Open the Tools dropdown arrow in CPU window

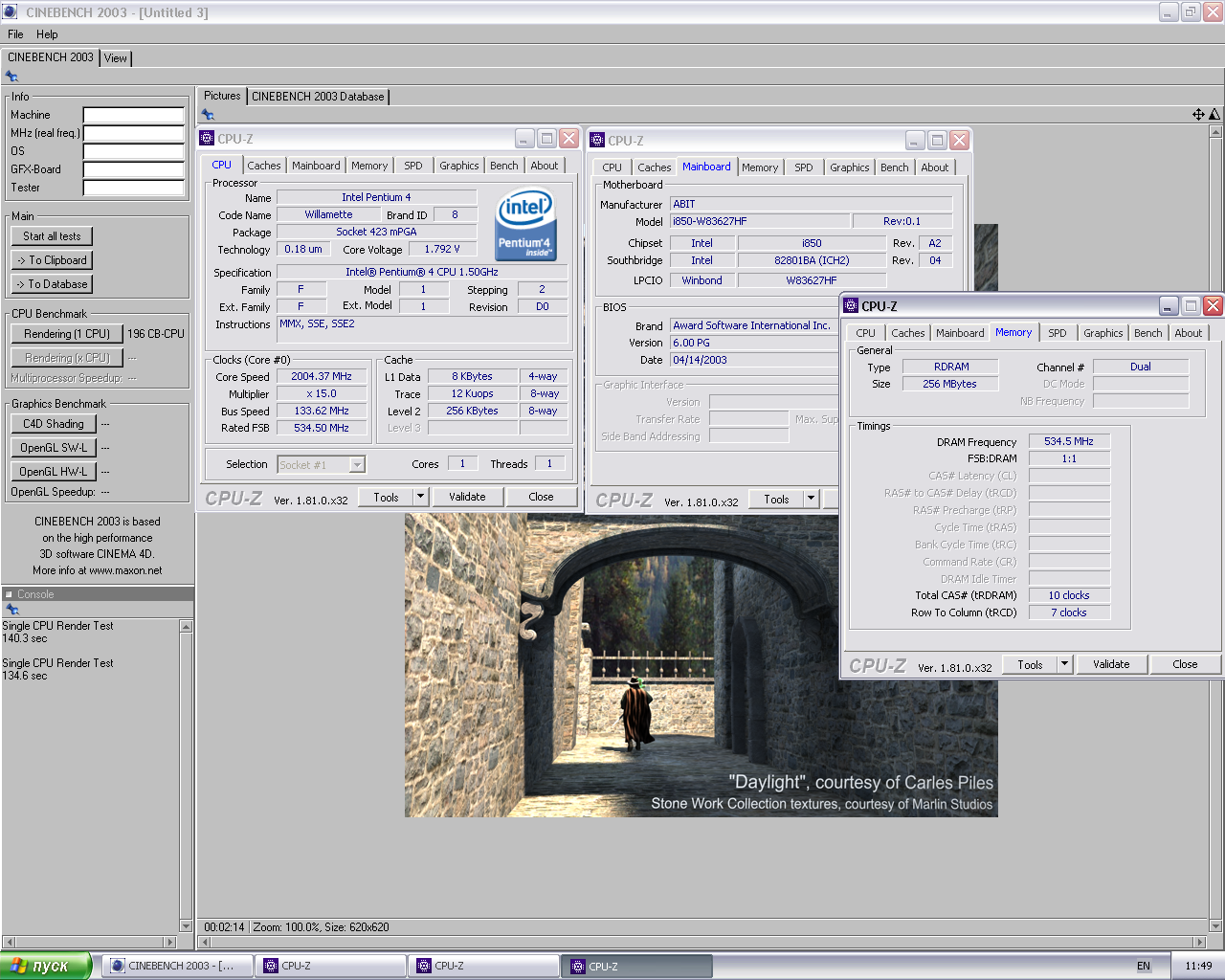[x=420, y=497]
